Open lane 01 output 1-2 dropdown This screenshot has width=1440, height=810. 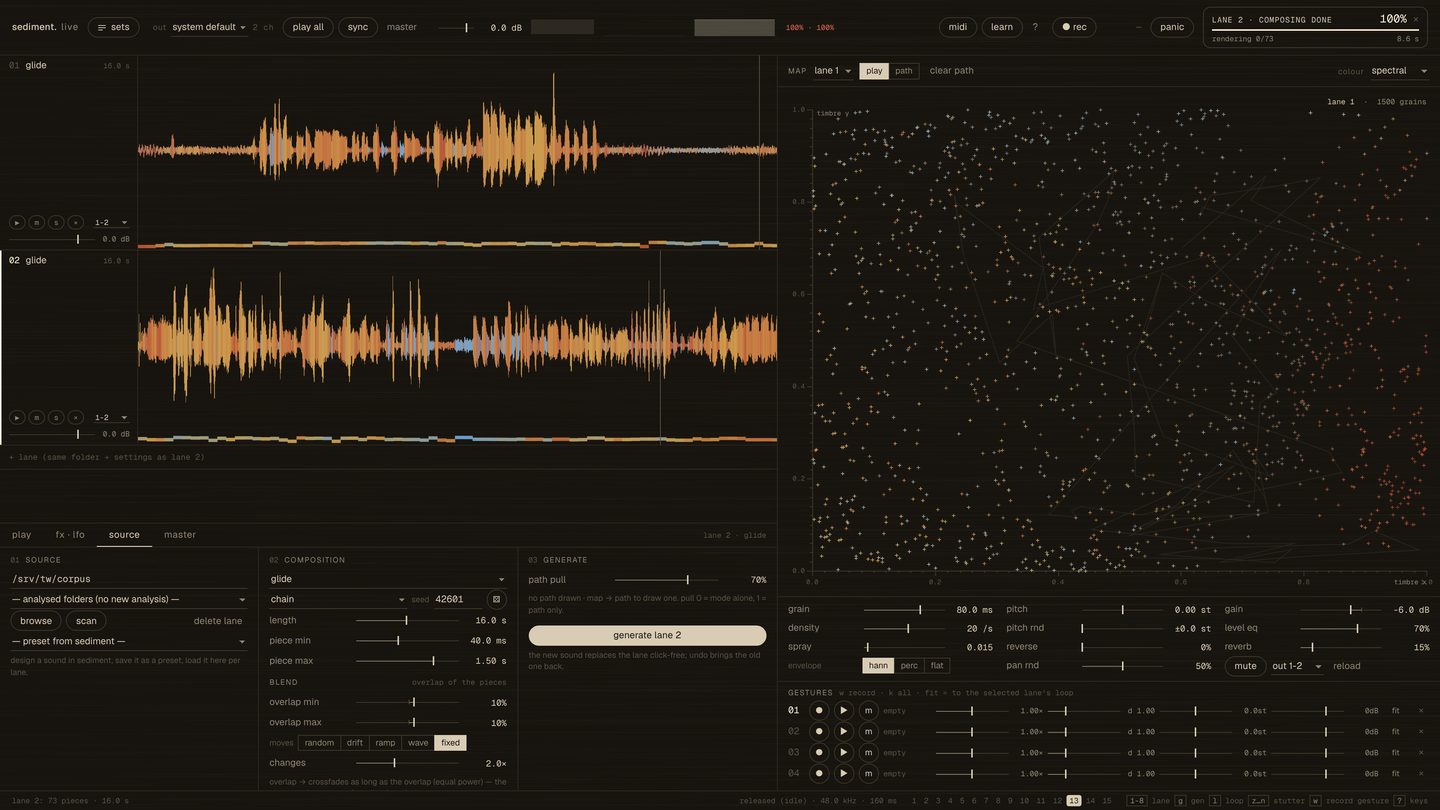(110, 222)
